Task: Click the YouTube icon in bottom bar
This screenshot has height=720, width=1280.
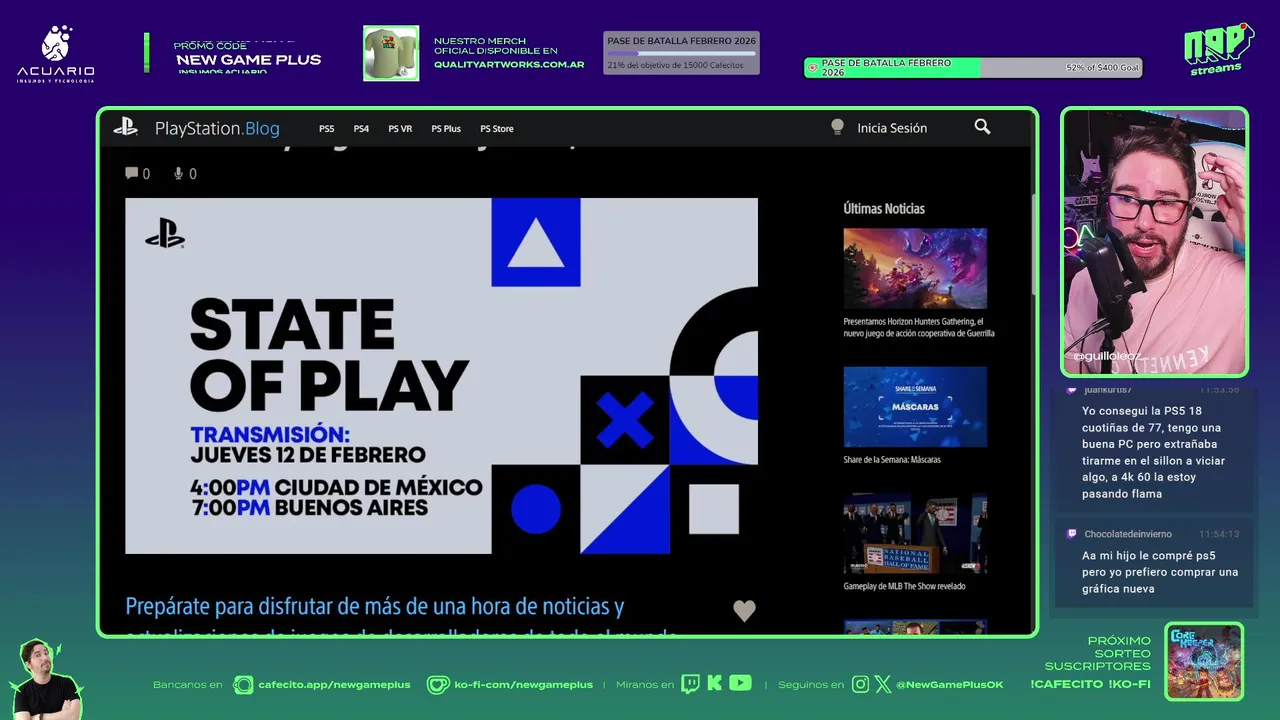Action: point(740,684)
